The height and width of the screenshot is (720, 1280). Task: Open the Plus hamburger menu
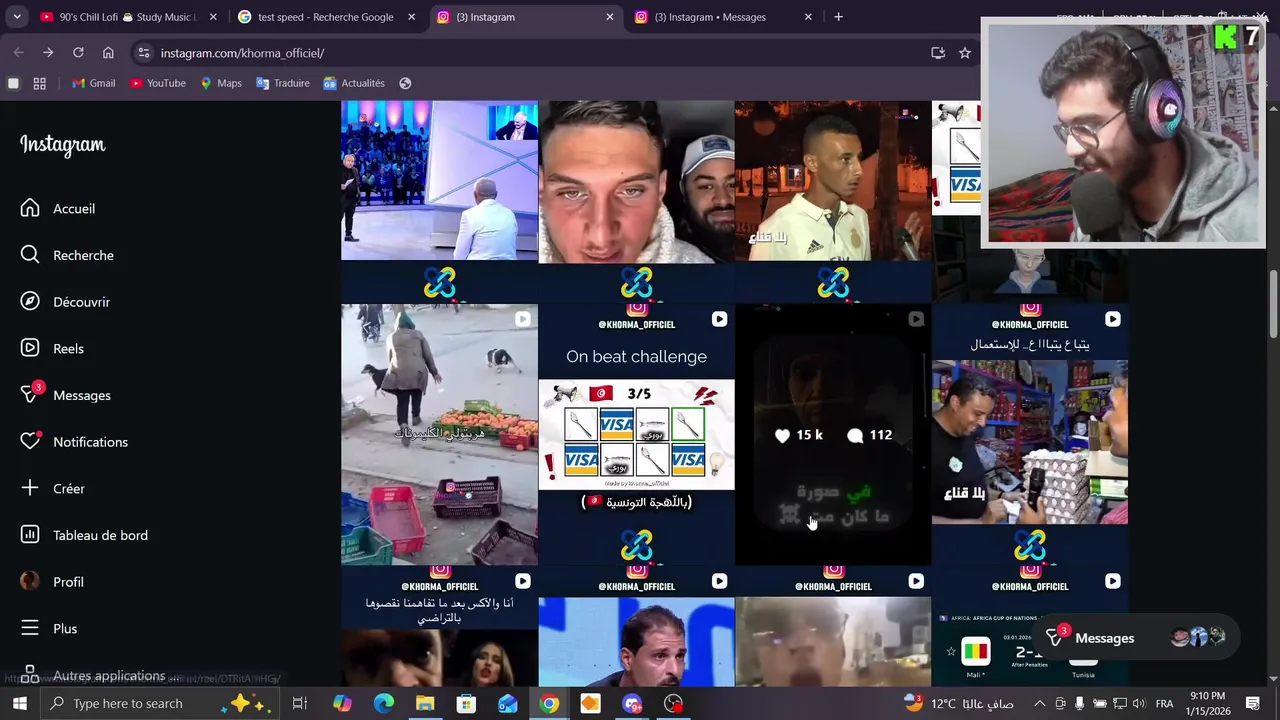tap(49, 628)
